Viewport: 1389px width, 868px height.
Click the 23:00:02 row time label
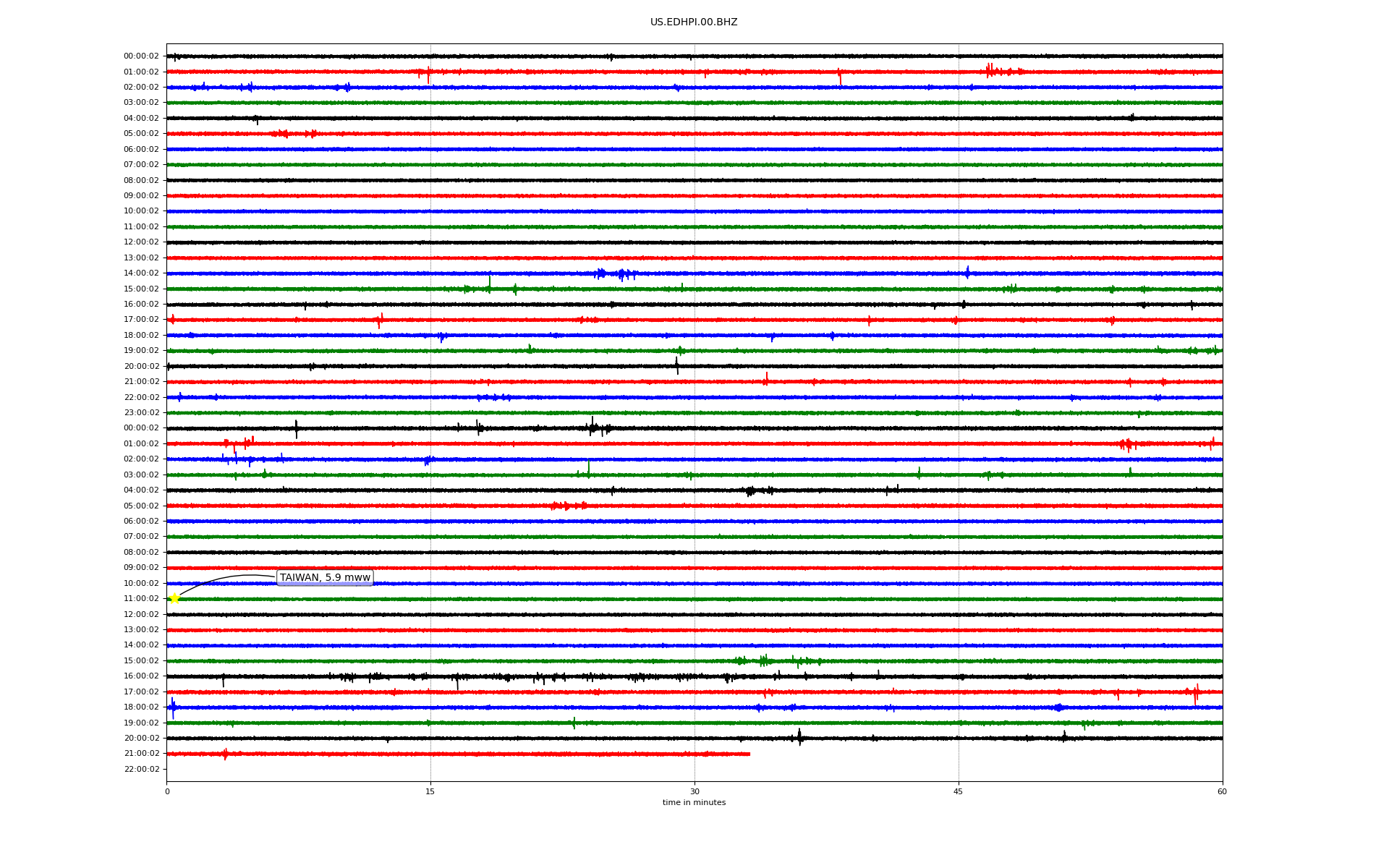coord(141,412)
